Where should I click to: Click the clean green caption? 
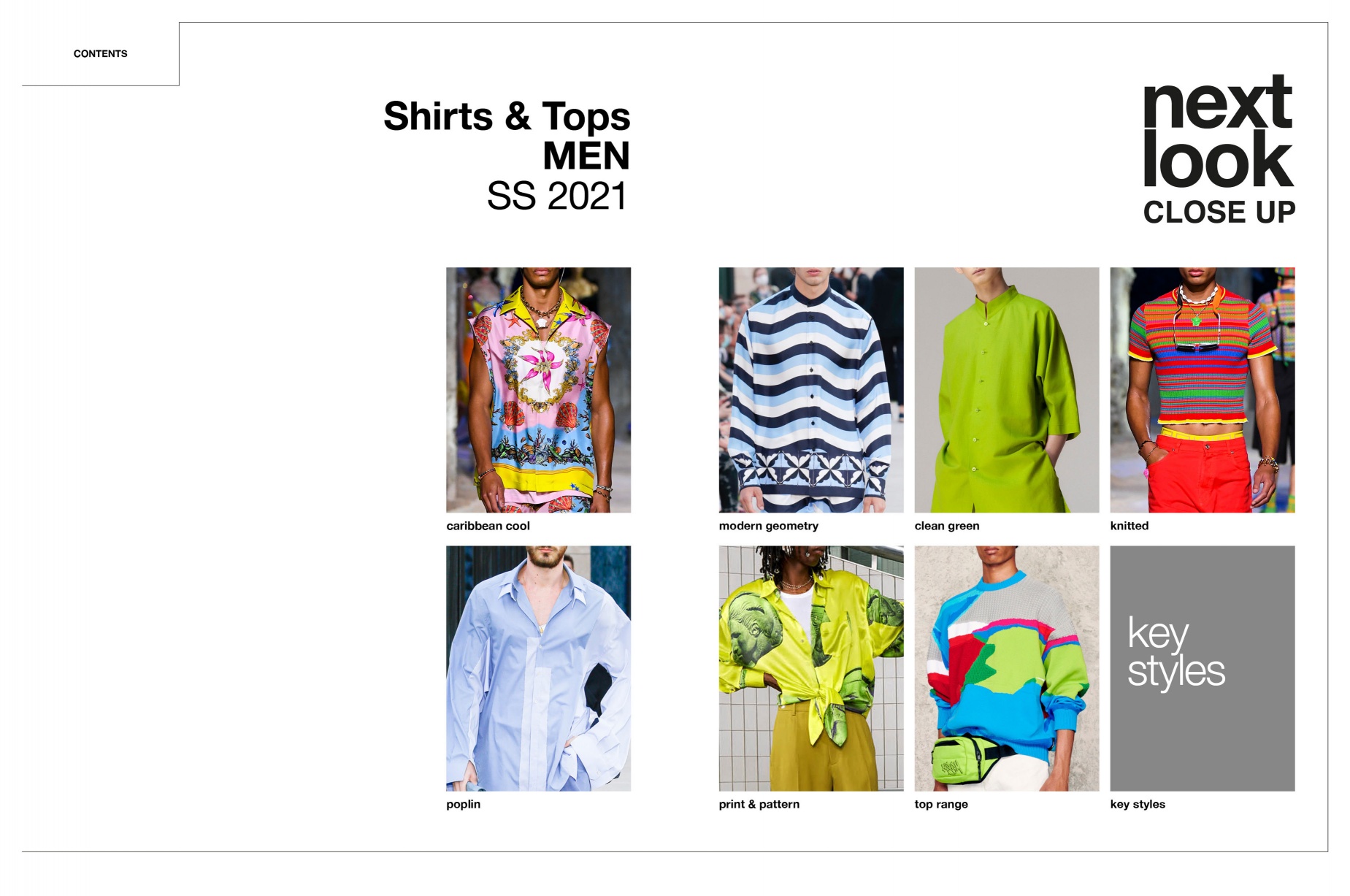(x=946, y=526)
